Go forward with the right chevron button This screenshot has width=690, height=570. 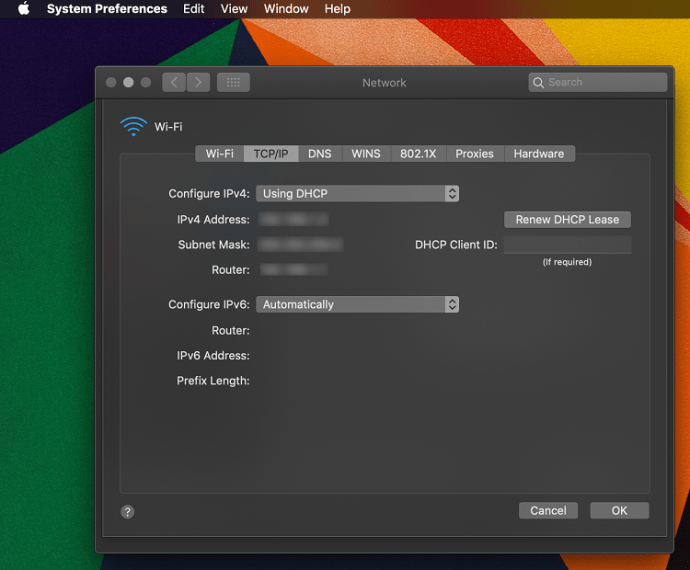(x=198, y=82)
